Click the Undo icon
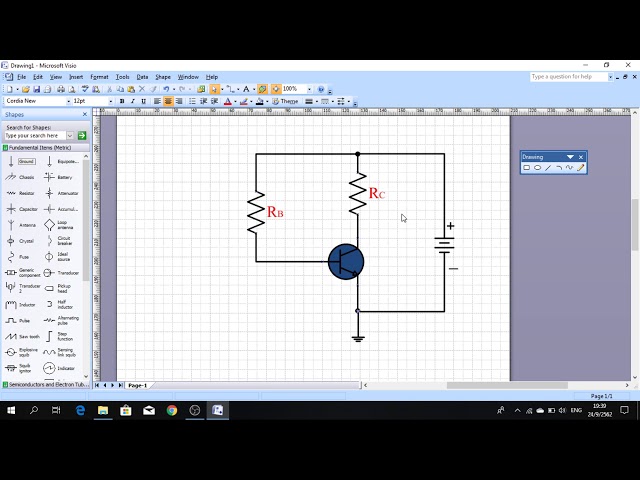Image resolution: width=640 pixels, height=480 pixels. 166,89
